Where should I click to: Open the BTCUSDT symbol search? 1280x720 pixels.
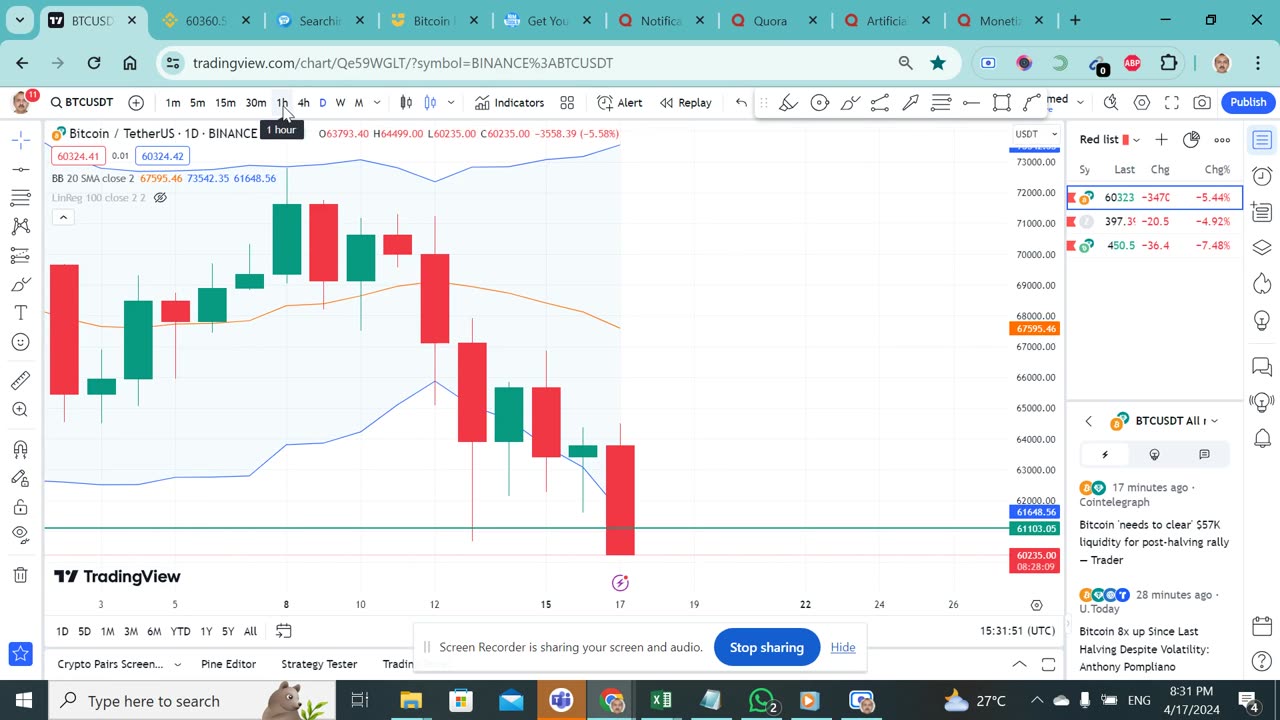[x=82, y=102]
